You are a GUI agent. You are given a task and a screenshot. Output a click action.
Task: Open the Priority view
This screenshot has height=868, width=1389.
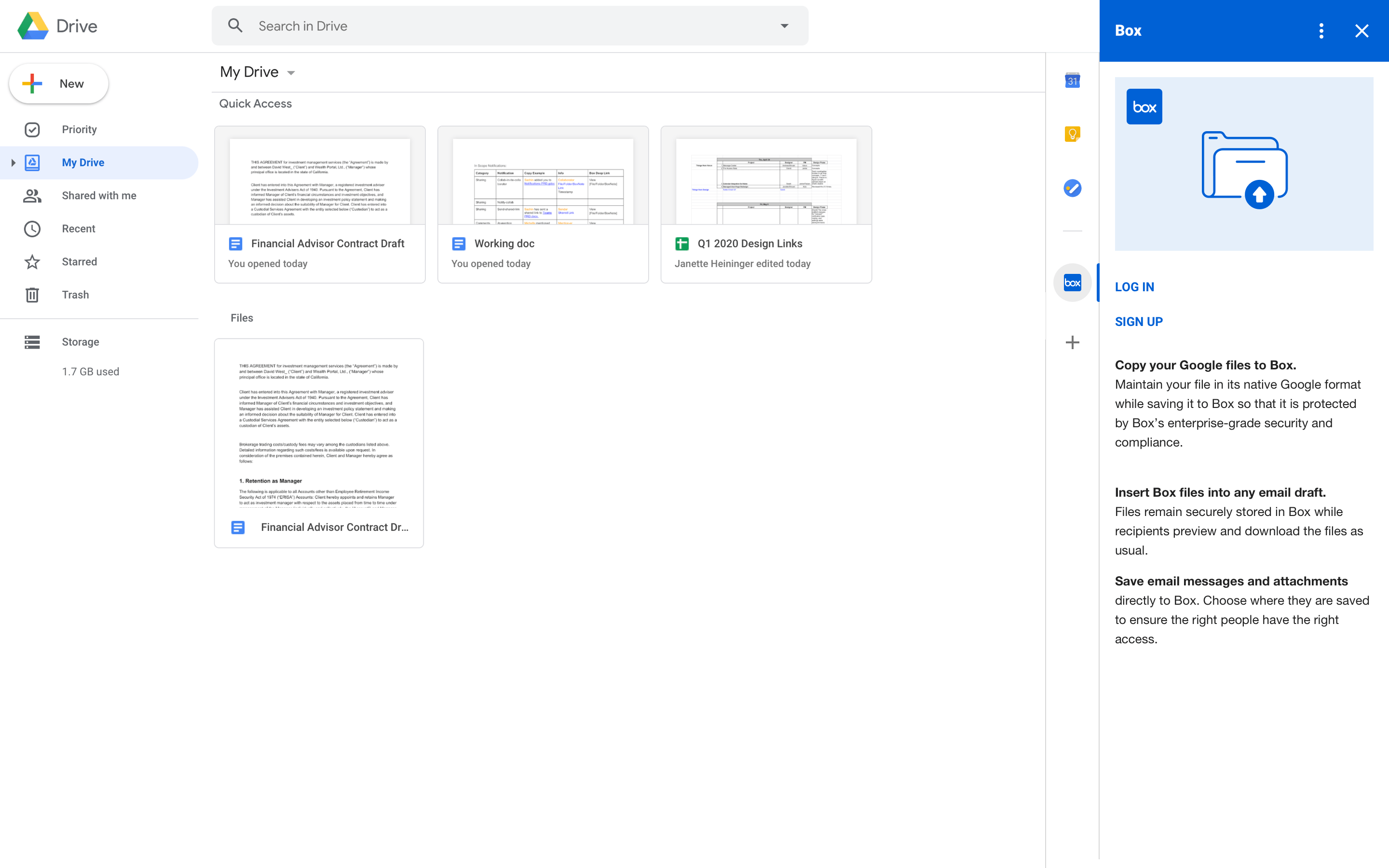[x=79, y=129]
